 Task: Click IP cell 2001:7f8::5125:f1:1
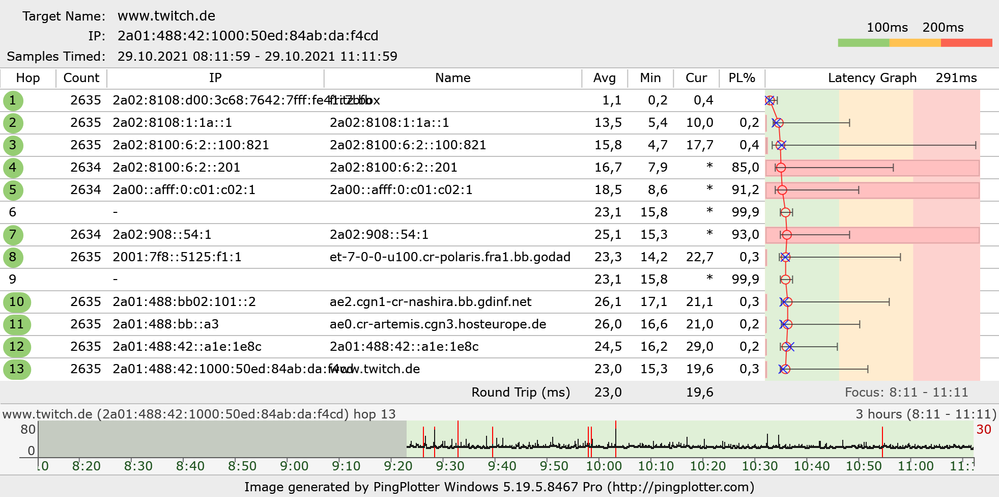click(x=176, y=257)
